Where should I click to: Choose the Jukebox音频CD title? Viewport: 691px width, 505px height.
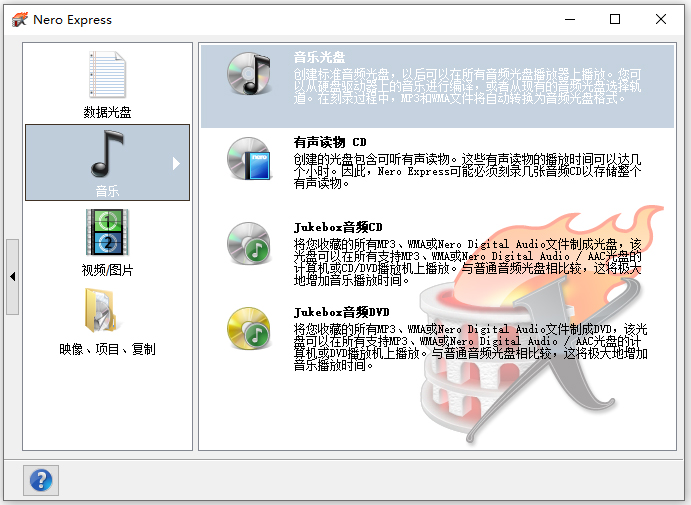pyautogui.click(x=338, y=227)
